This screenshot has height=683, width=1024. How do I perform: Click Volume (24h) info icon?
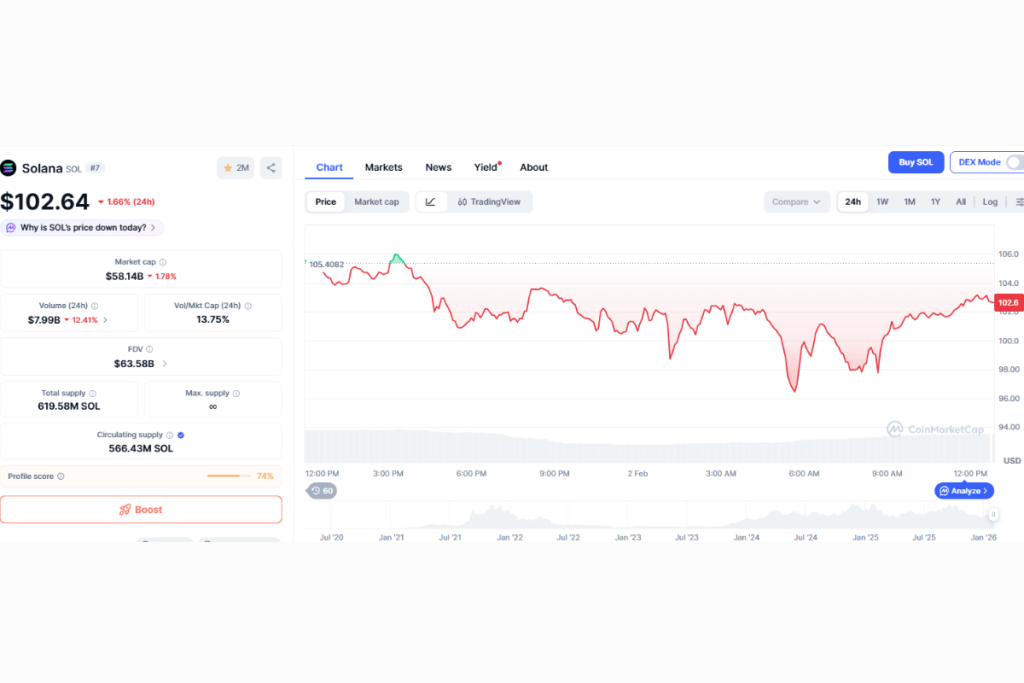(x=95, y=306)
